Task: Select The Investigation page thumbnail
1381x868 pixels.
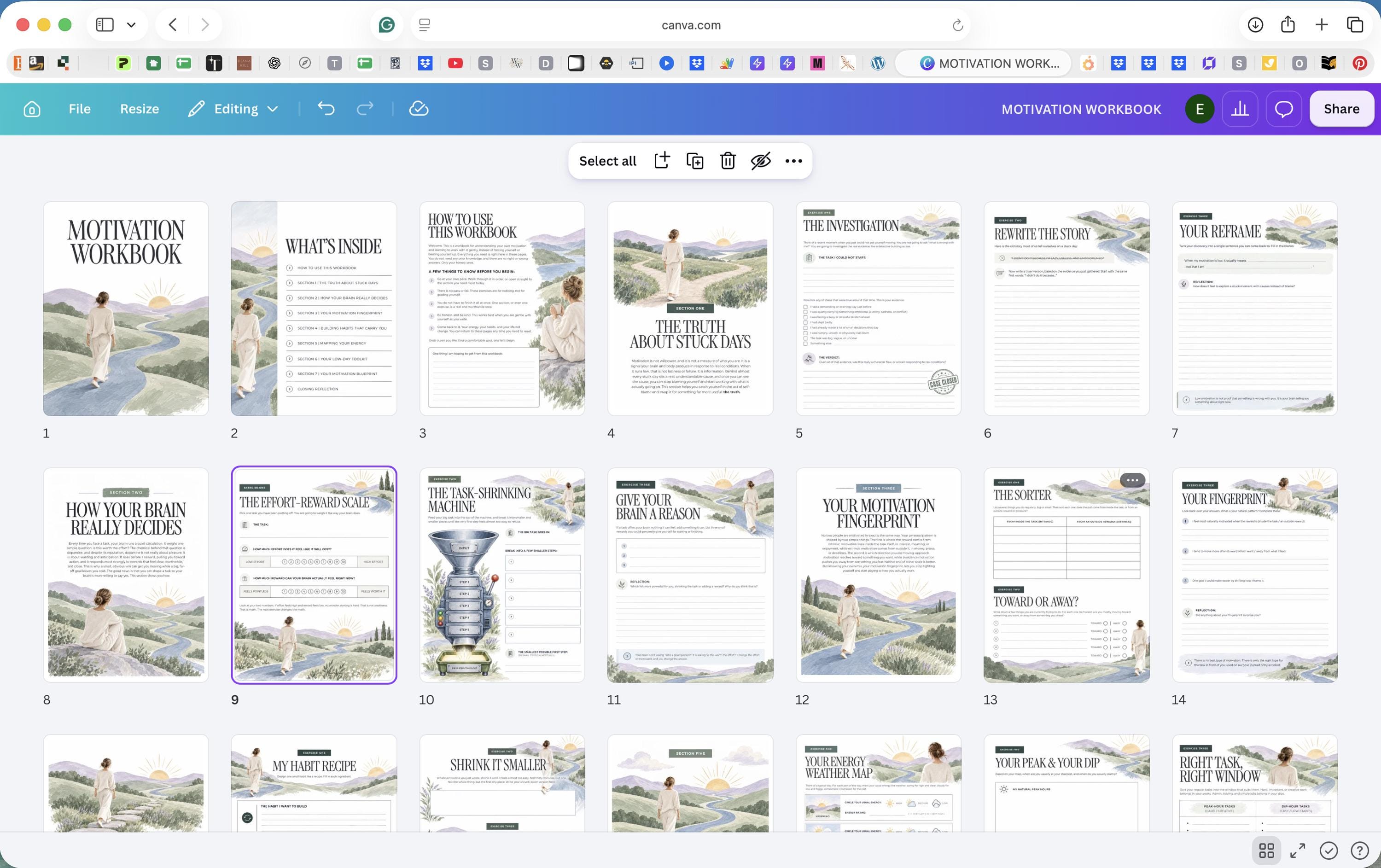Action: 878,309
